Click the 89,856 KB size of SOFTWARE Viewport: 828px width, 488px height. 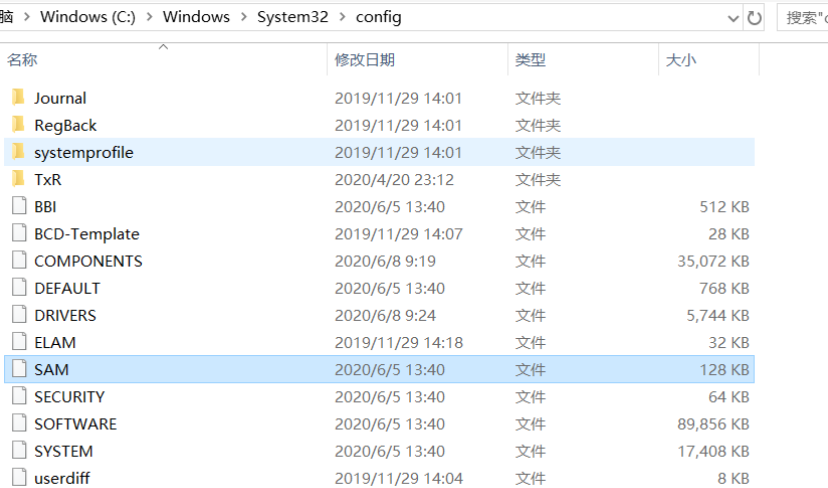pos(713,424)
